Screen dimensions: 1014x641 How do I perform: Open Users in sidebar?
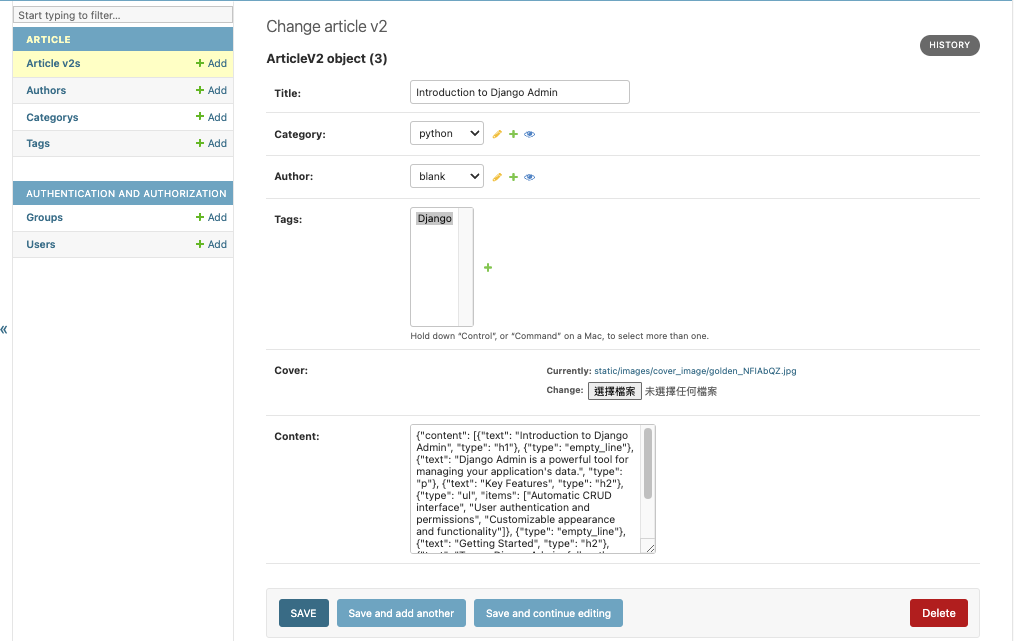pyautogui.click(x=41, y=244)
